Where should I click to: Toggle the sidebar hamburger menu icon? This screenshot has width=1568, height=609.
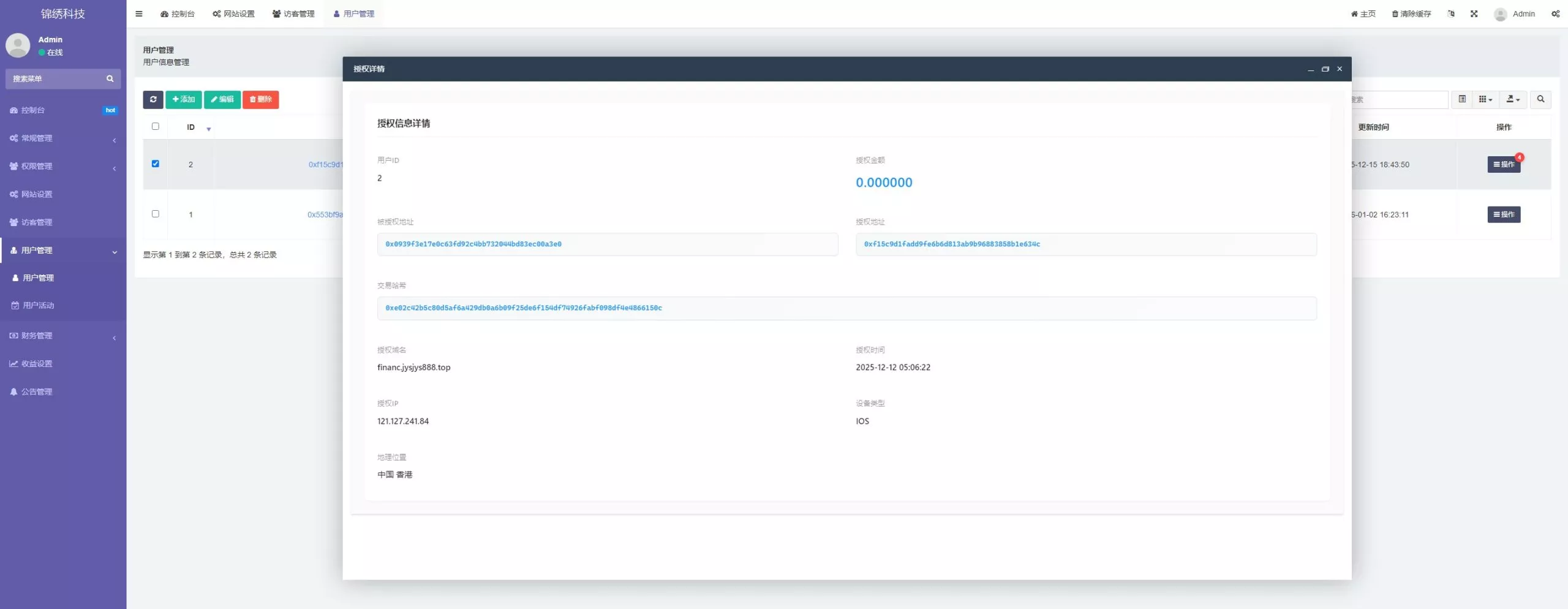139,13
